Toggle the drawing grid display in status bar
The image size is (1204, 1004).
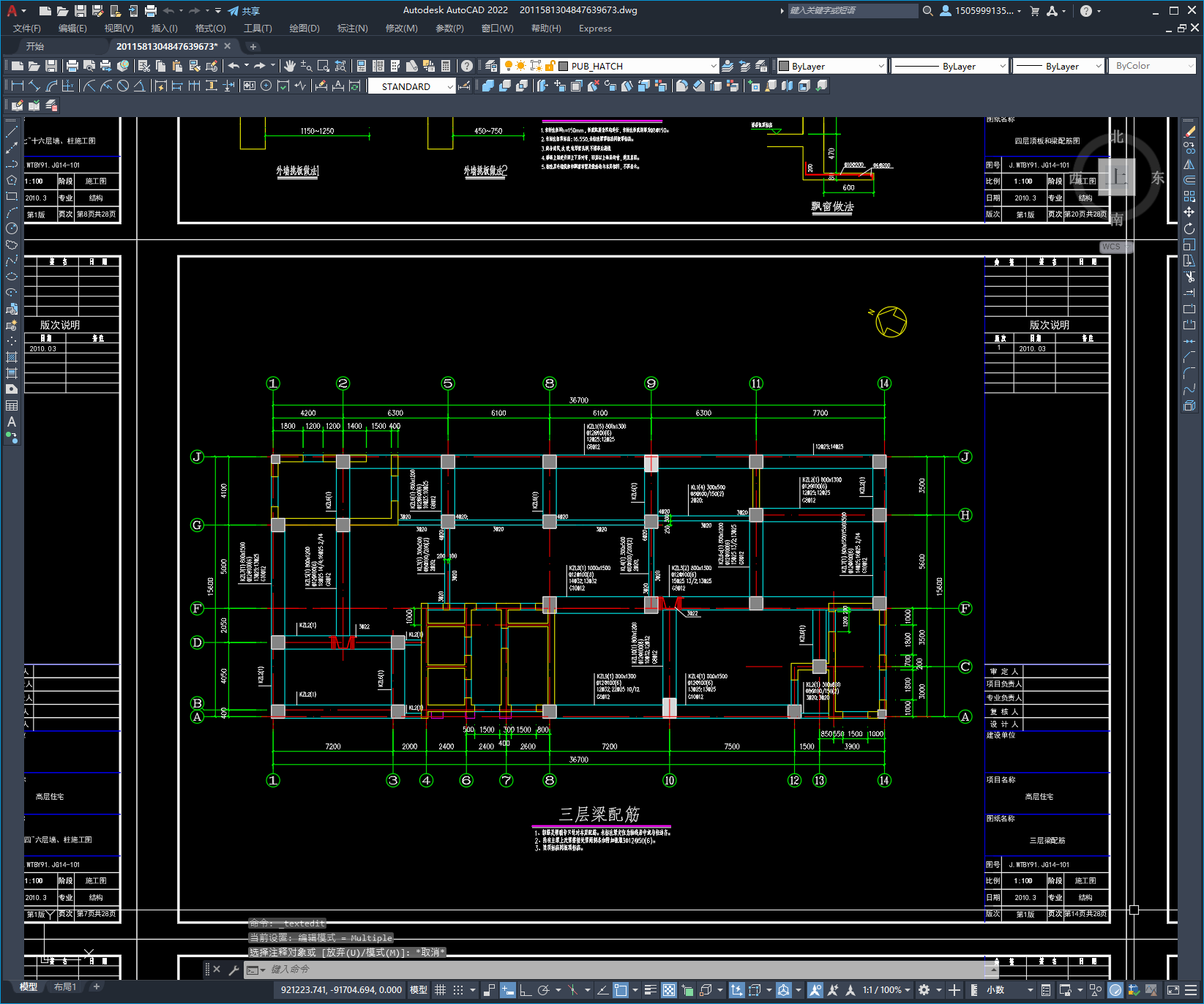[440, 990]
